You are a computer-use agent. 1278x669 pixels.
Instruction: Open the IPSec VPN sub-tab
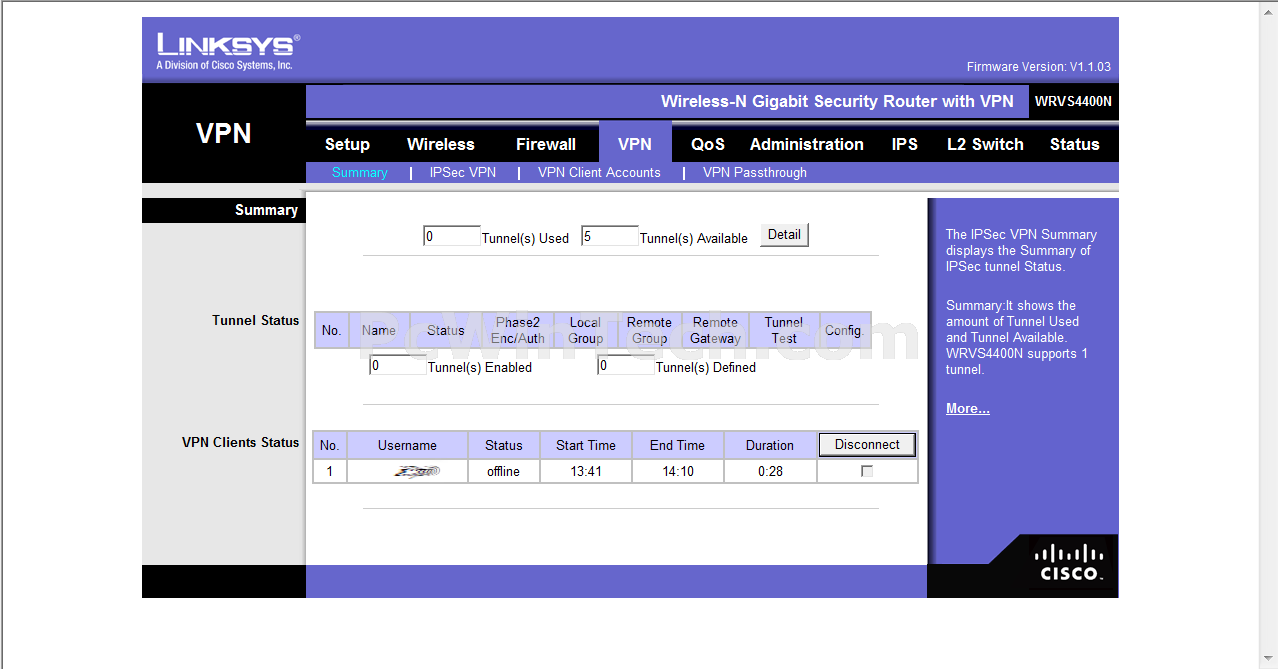click(x=463, y=172)
